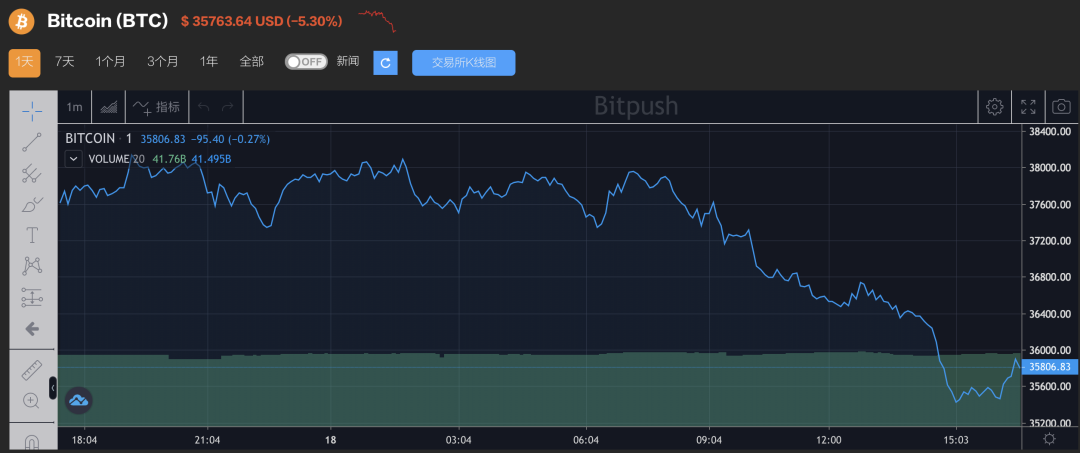This screenshot has height=453, width=1080.
Task: Switch to the 7天 time range
Action: click(65, 62)
